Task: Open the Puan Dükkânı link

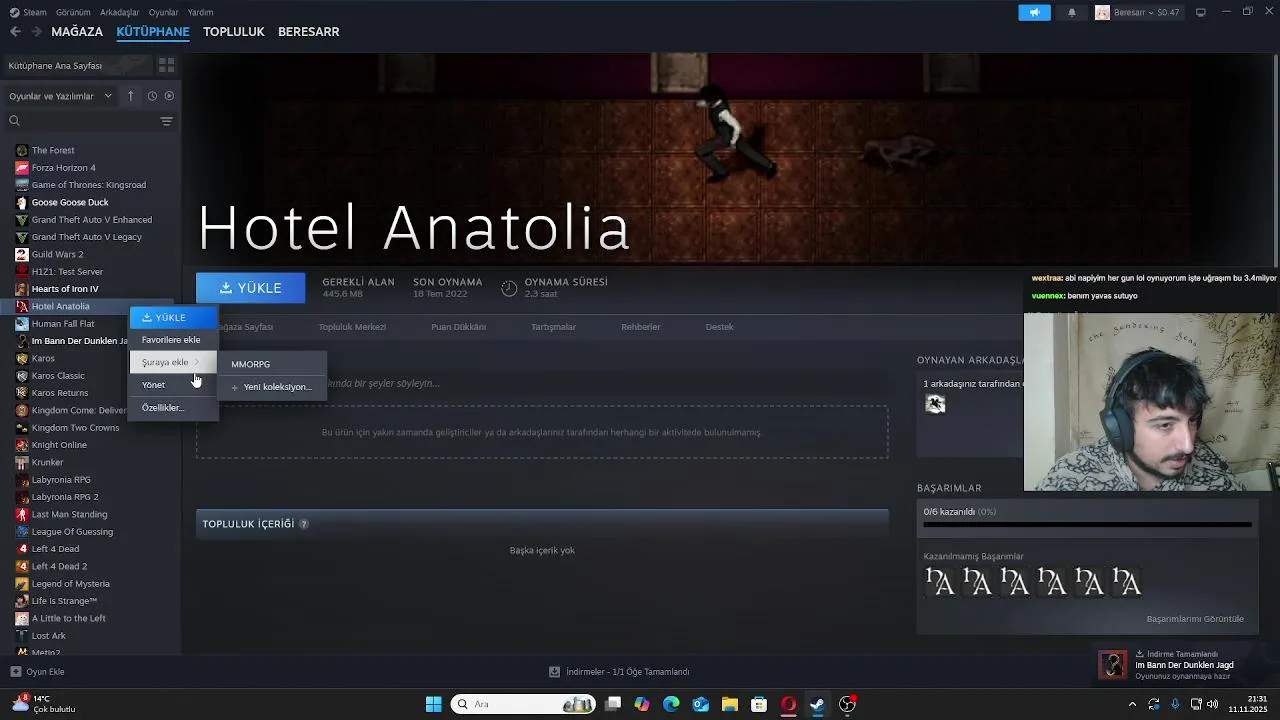Action: pyautogui.click(x=458, y=327)
